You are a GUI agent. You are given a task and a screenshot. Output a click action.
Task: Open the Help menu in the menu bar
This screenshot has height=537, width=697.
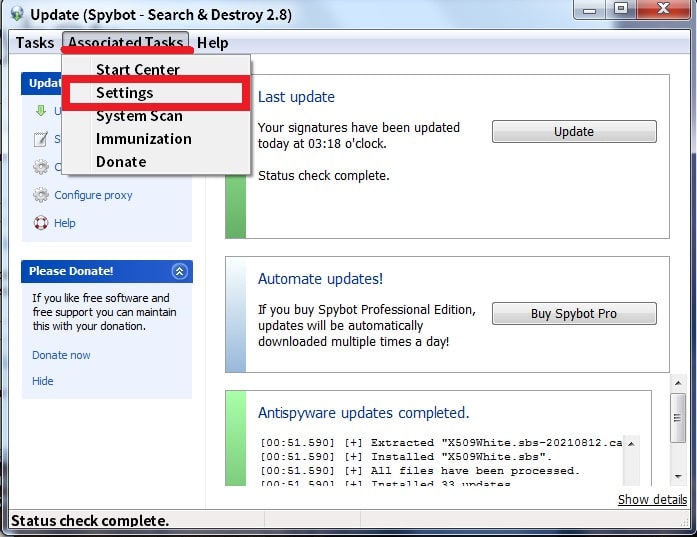[x=212, y=43]
